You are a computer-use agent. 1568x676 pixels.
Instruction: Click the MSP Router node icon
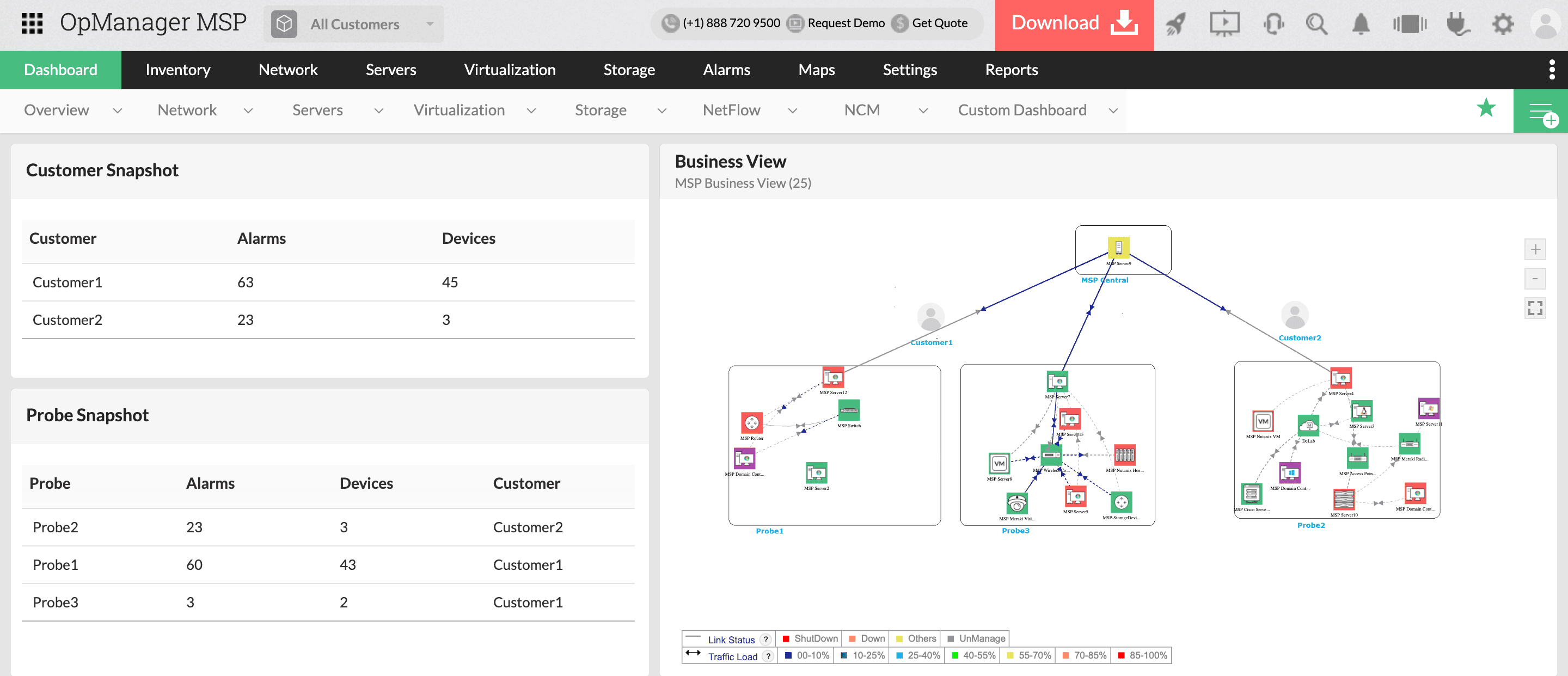pyautogui.click(x=752, y=422)
